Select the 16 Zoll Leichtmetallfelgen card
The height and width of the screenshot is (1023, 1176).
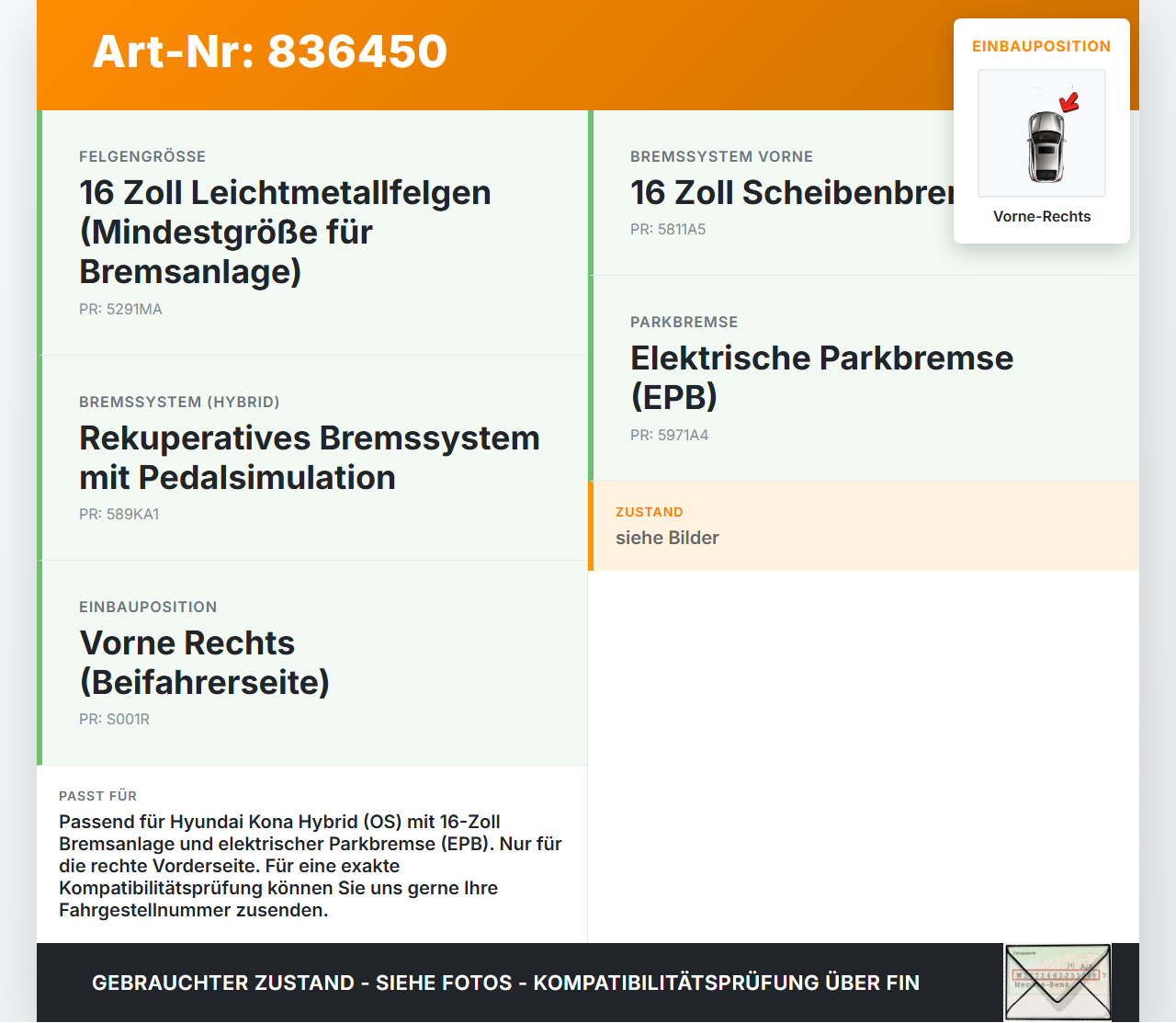(312, 233)
